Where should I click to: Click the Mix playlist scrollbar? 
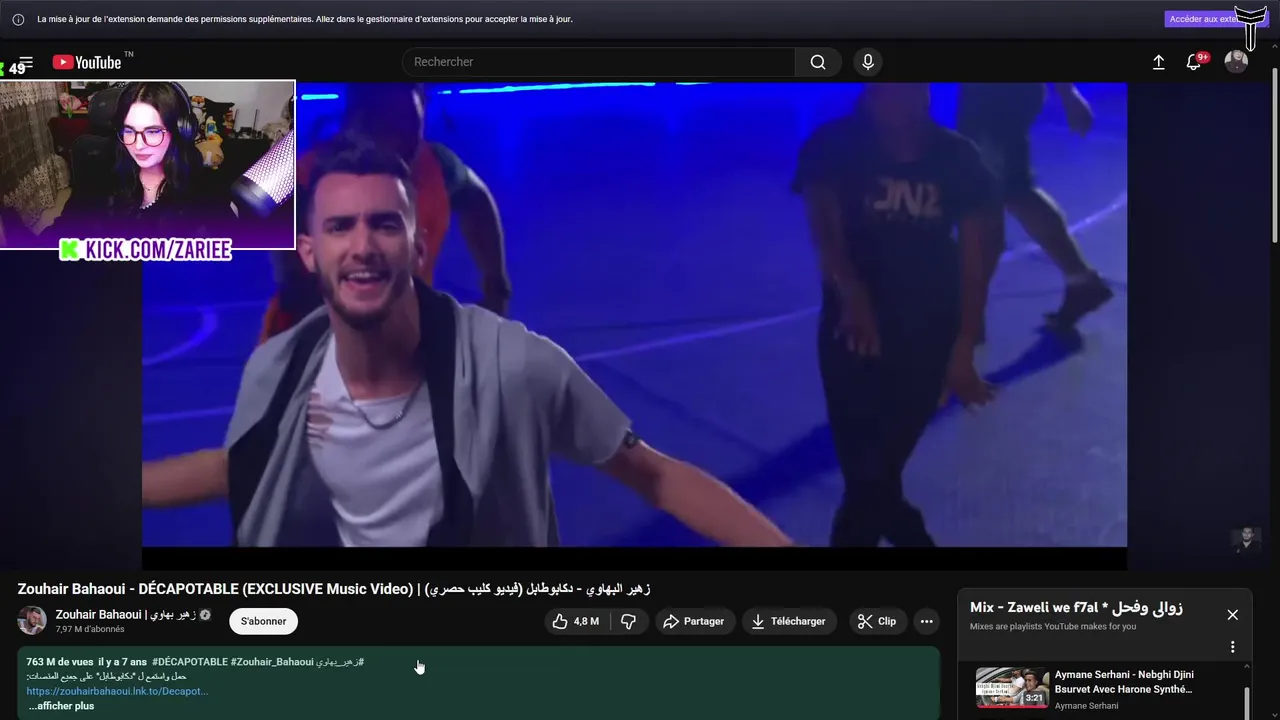pyautogui.click(x=1246, y=703)
